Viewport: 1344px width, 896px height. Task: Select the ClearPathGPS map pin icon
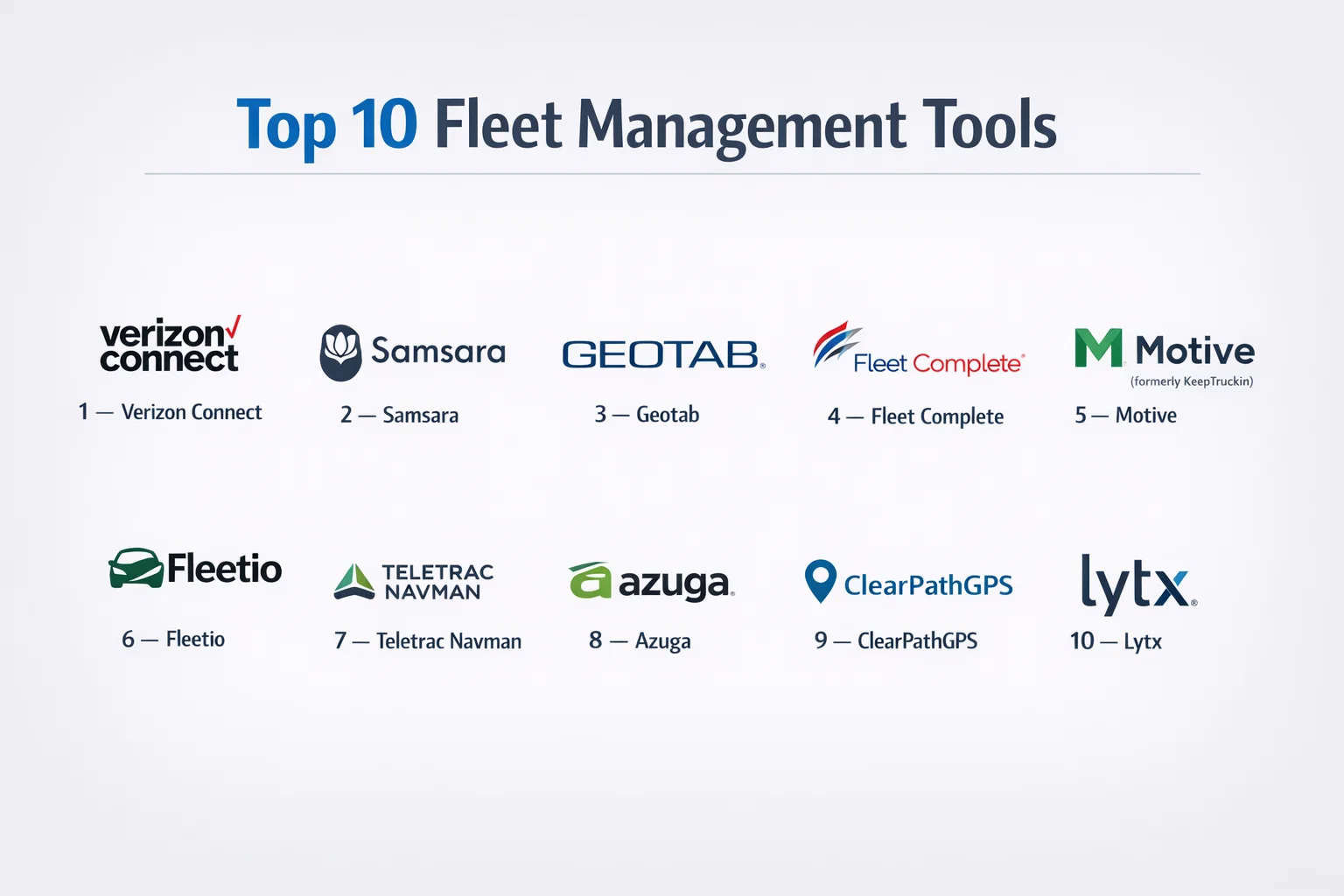[820, 581]
